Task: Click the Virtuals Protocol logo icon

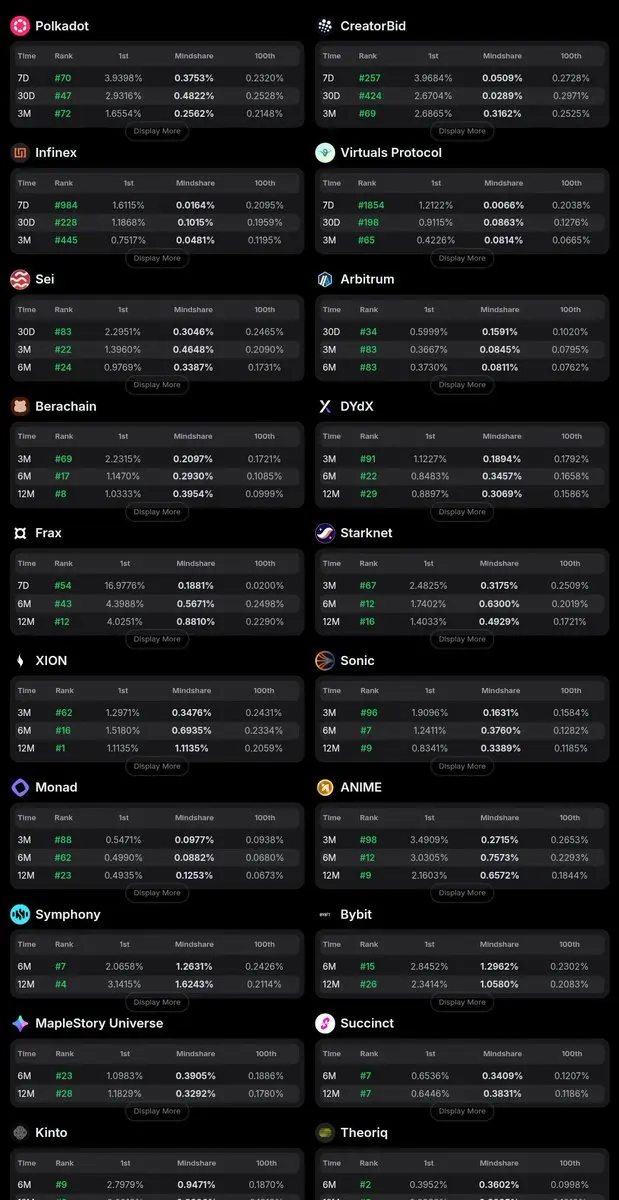Action: [x=325, y=153]
